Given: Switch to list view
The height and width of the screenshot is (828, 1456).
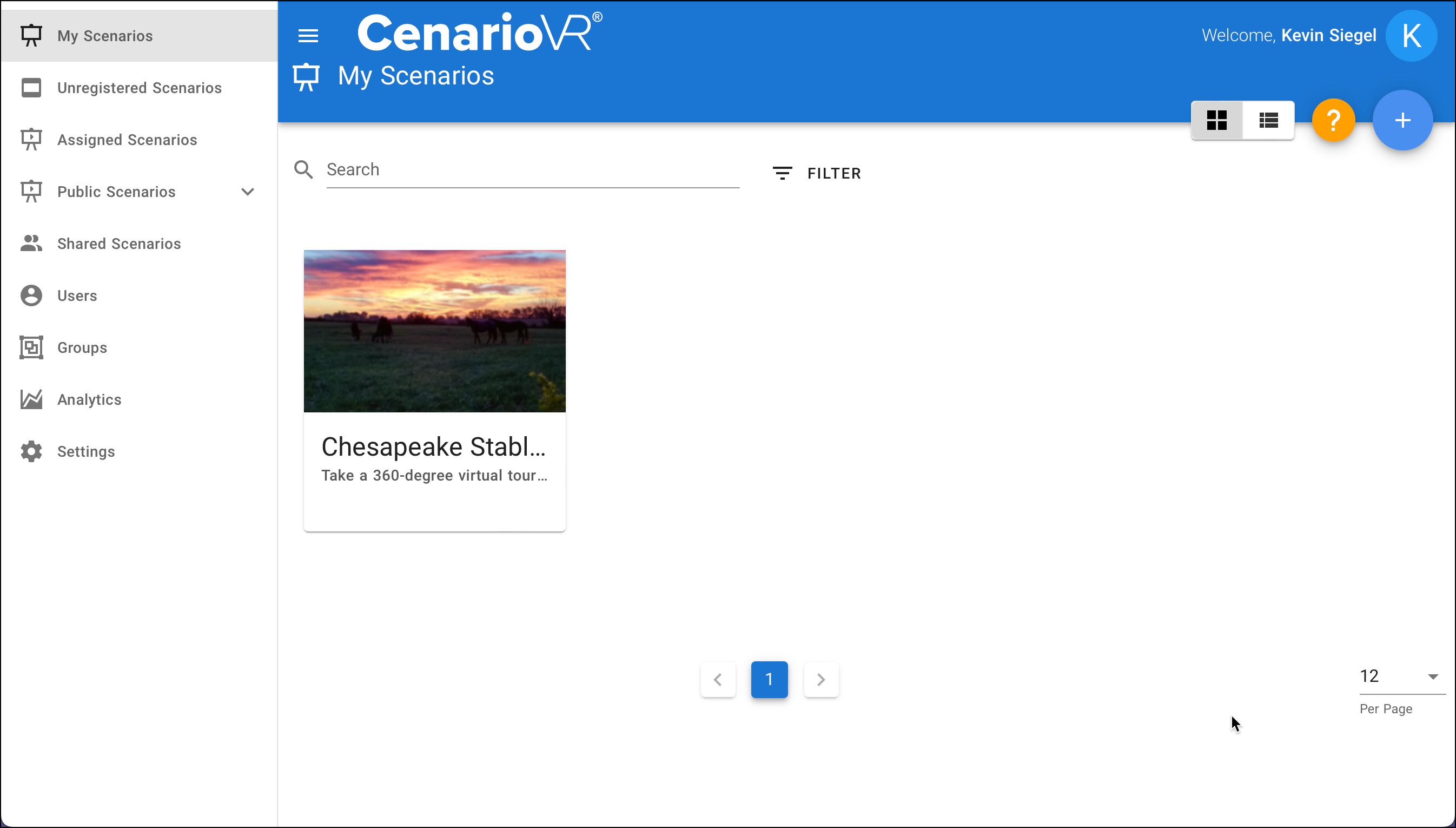Looking at the screenshot, I should point(1268,121).
